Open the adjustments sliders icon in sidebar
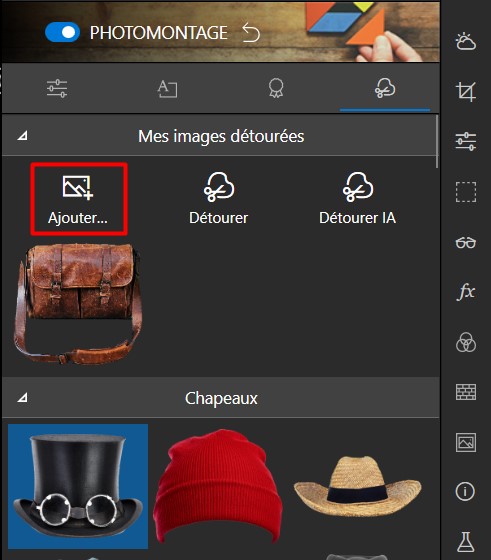 tap(466, 141)
